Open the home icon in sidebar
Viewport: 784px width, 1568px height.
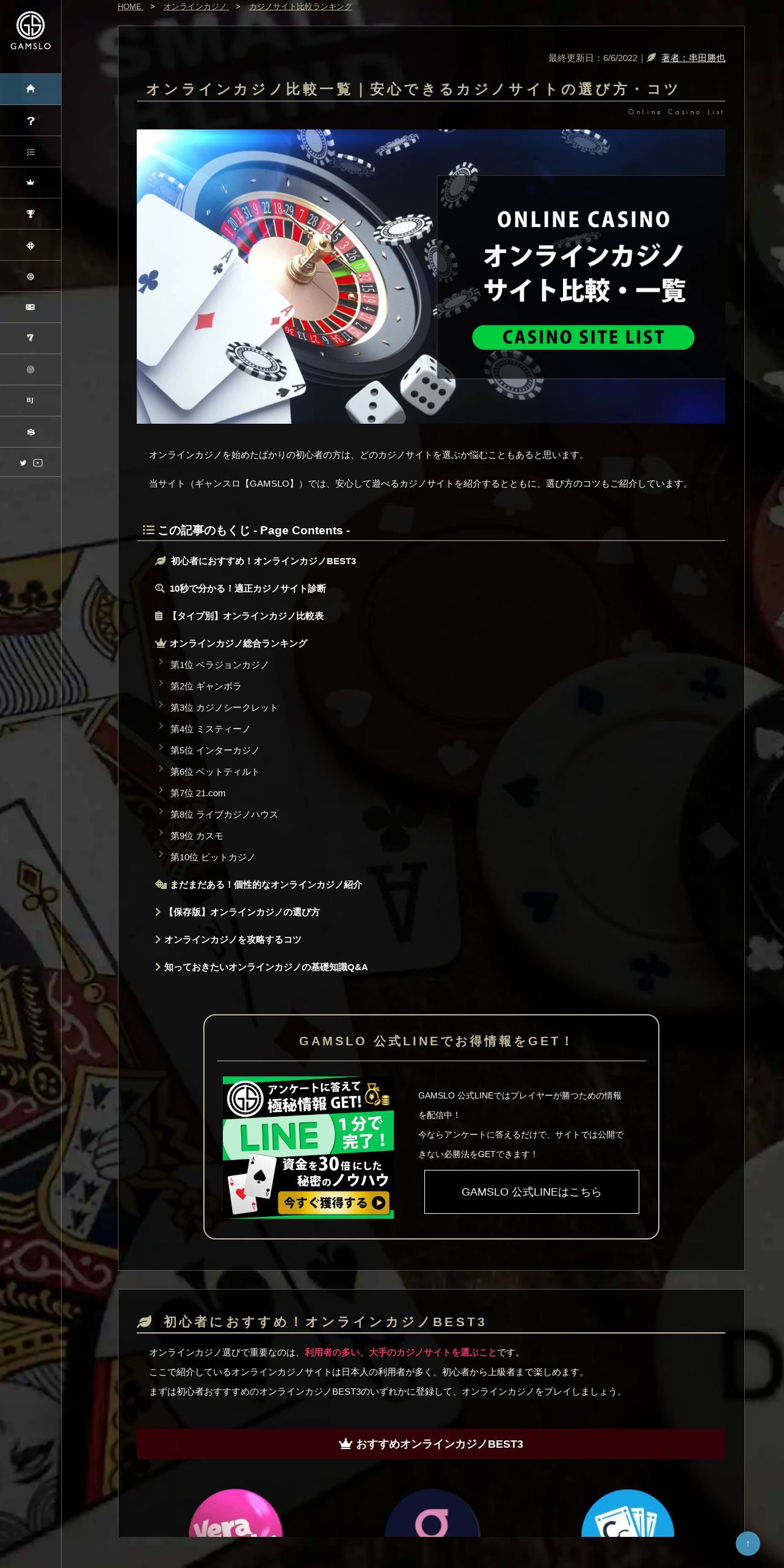point(31,89)
